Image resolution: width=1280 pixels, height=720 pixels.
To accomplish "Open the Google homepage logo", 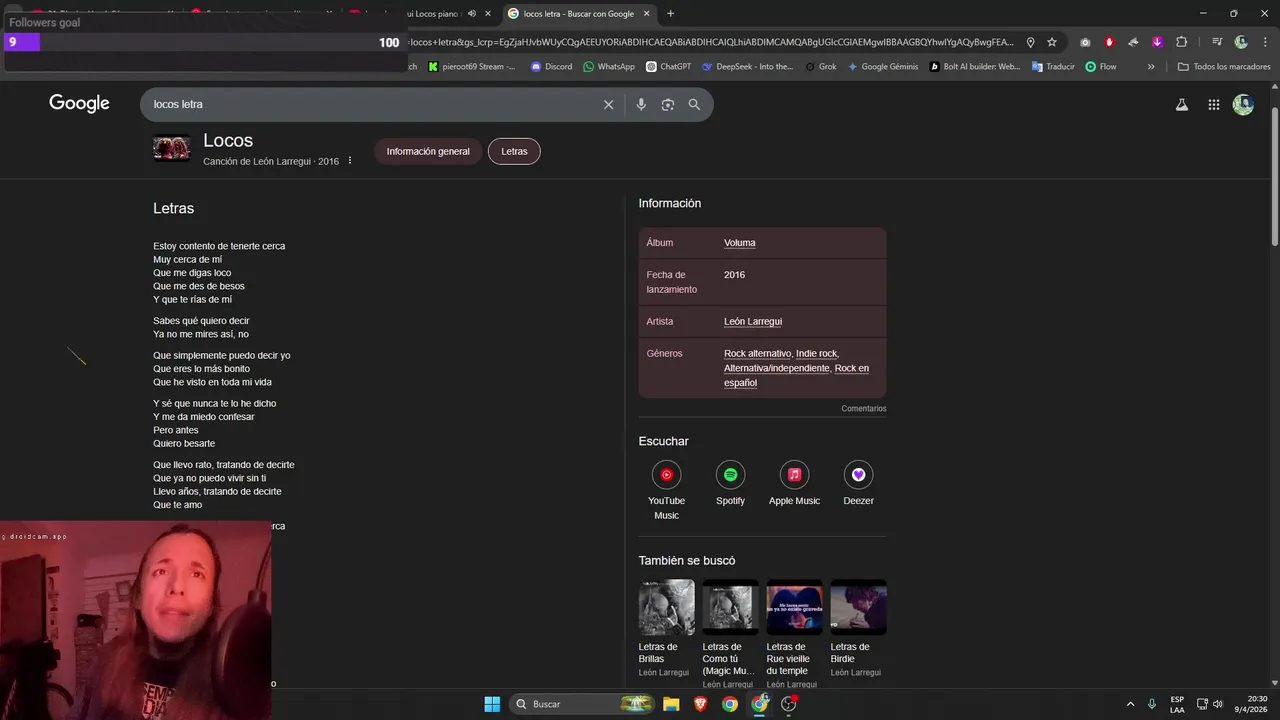I will pos(79,103).
